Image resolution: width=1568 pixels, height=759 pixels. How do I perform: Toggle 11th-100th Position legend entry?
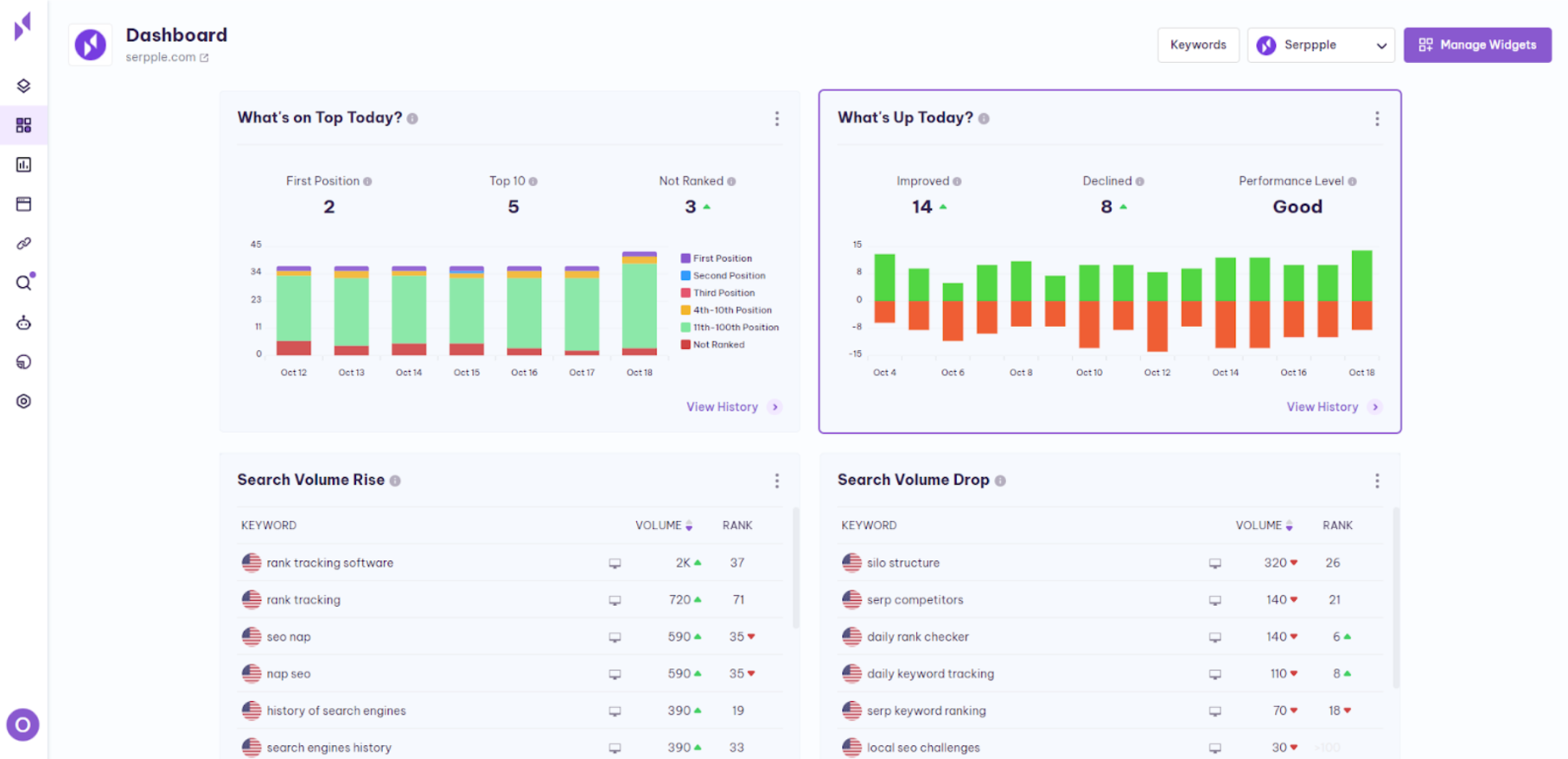730,328
